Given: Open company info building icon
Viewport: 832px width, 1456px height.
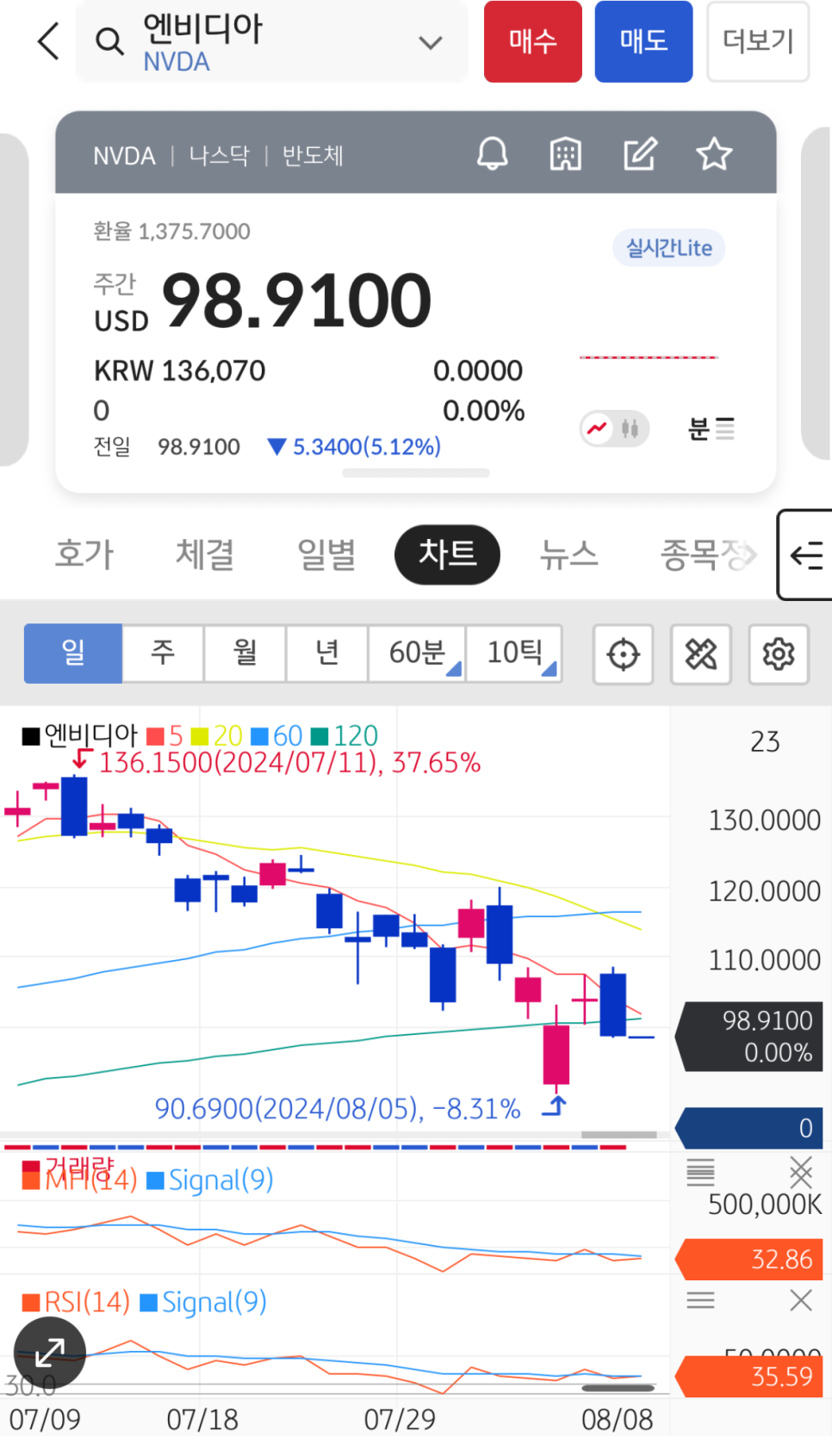Looking at the screenshot, I should tap(566, 155).
